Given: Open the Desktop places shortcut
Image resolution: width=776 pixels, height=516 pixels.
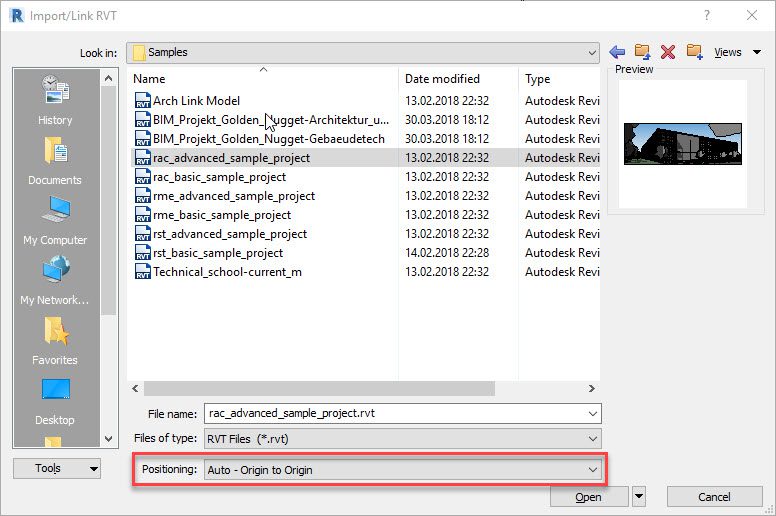Looking at the screenshot, I should 55,401.
